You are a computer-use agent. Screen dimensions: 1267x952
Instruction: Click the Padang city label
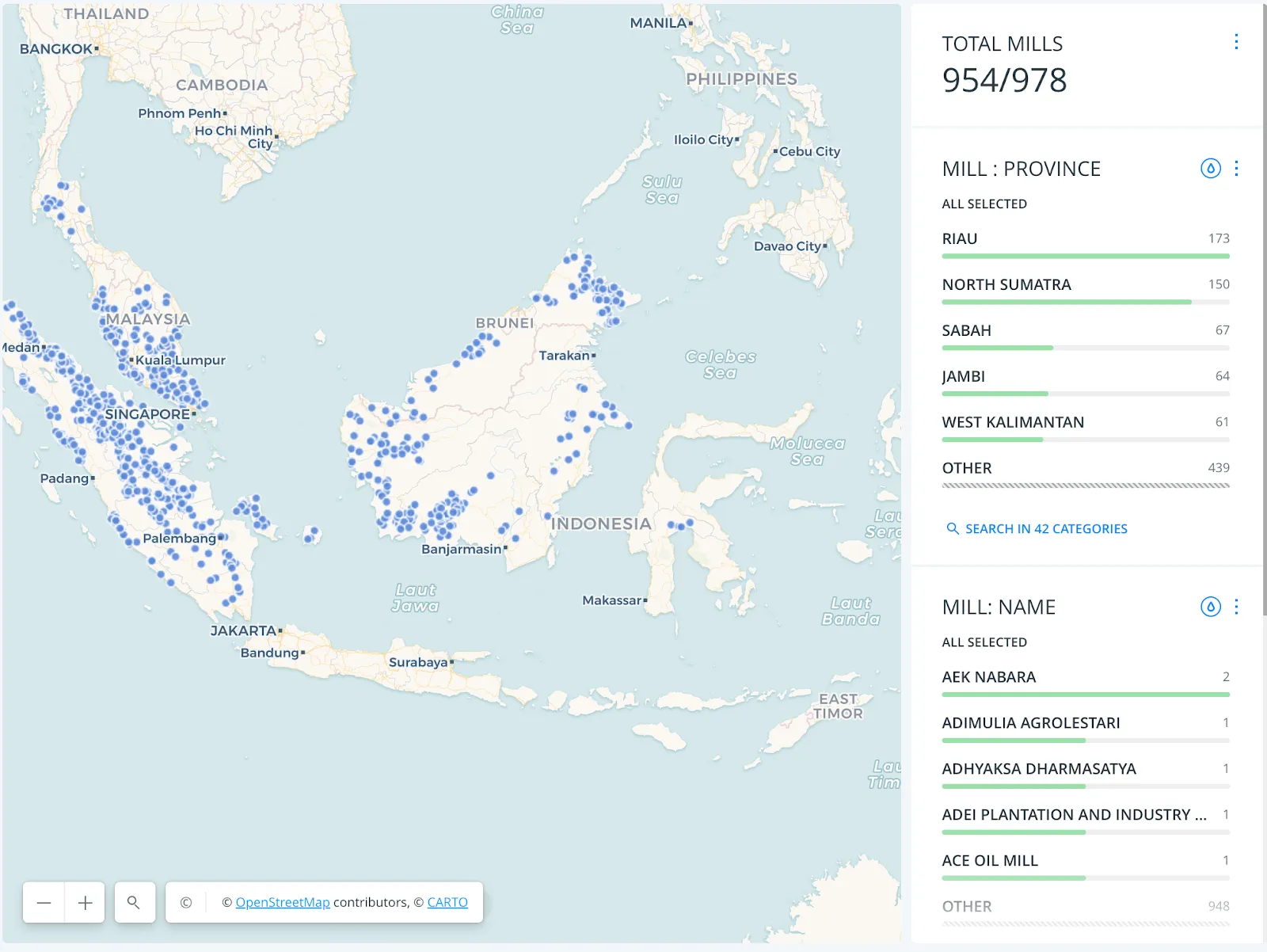click(x=65, y=478)
